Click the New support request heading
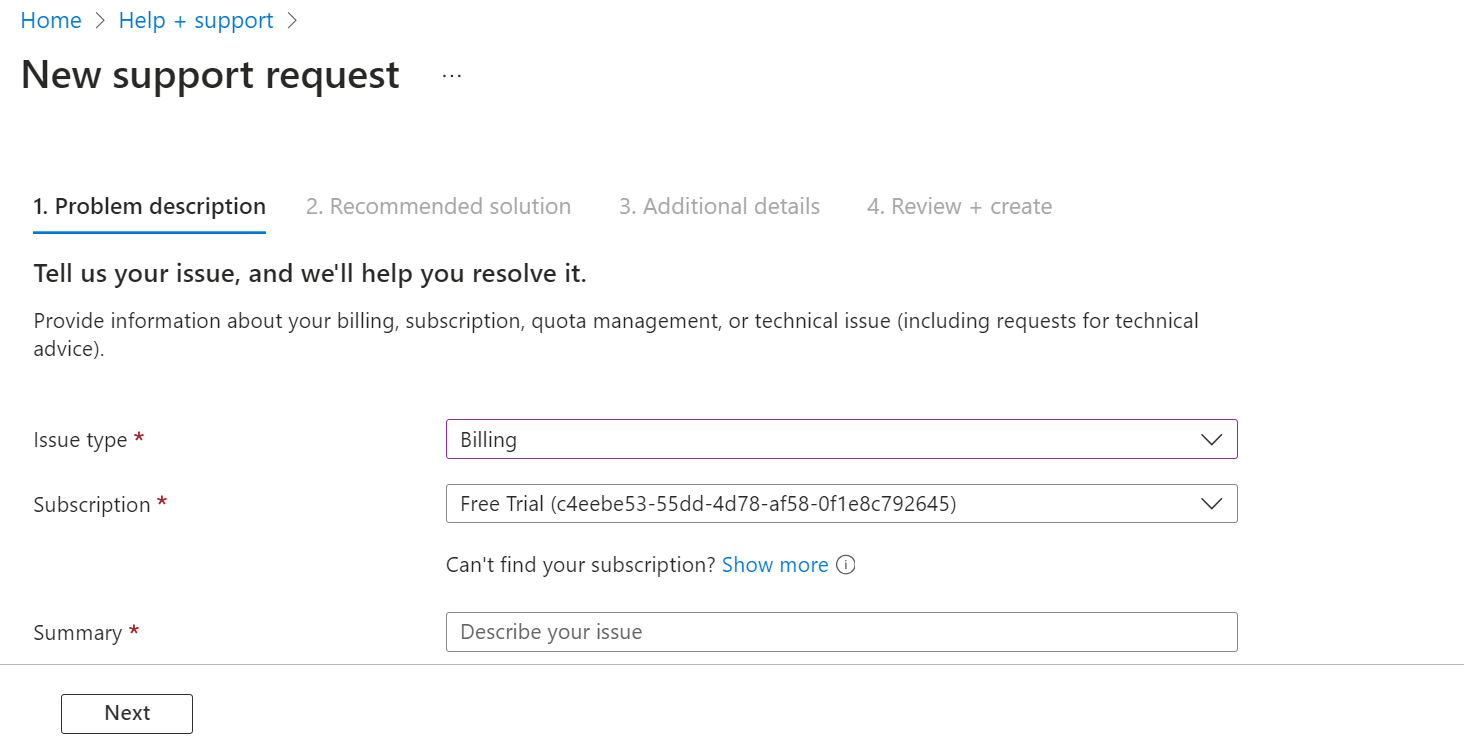The image size is (1464, 744). point(210,75)
